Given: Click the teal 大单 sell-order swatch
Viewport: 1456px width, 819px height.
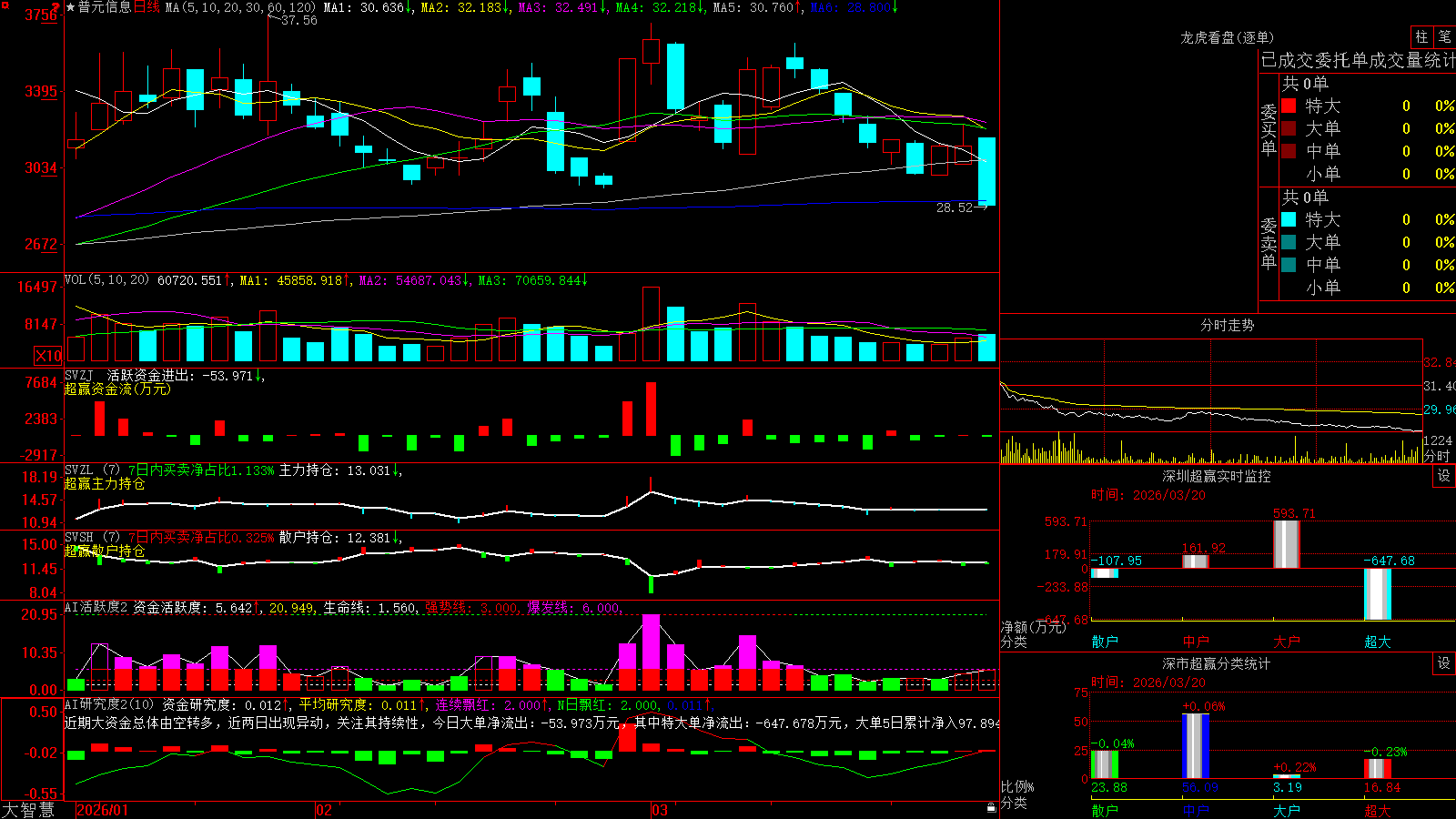Looking at the screenshot, I should (x=1289, y=242).
